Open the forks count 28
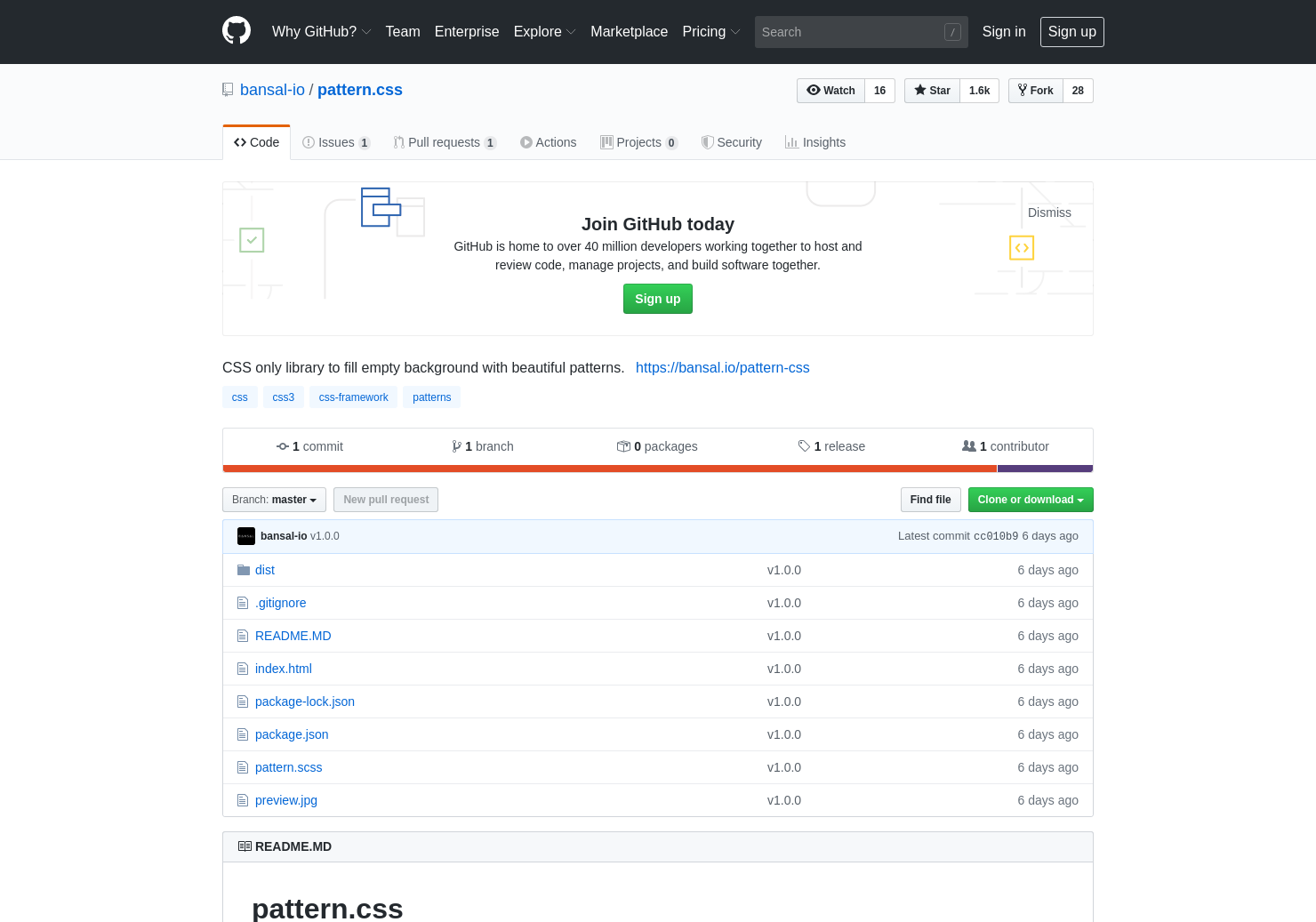 click(1078, 91)
